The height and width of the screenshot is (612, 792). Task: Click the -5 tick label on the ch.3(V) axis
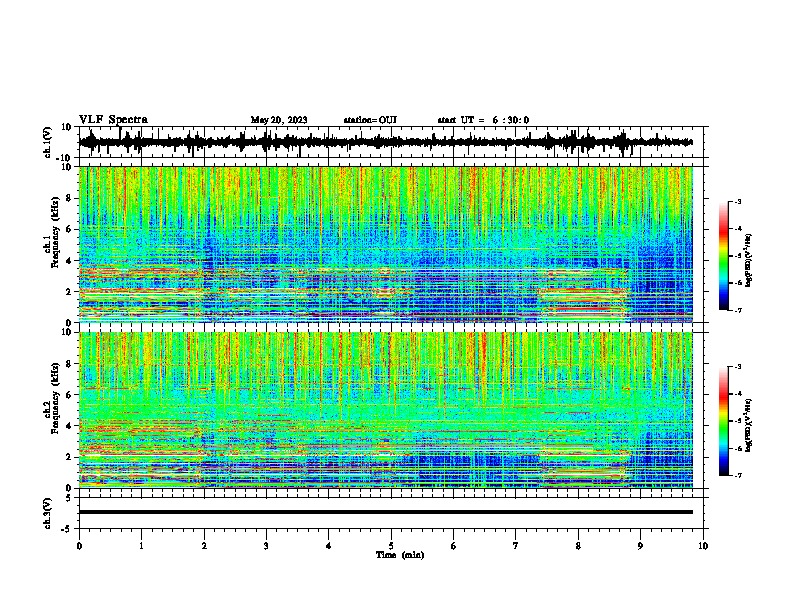[x=68, y=529]
